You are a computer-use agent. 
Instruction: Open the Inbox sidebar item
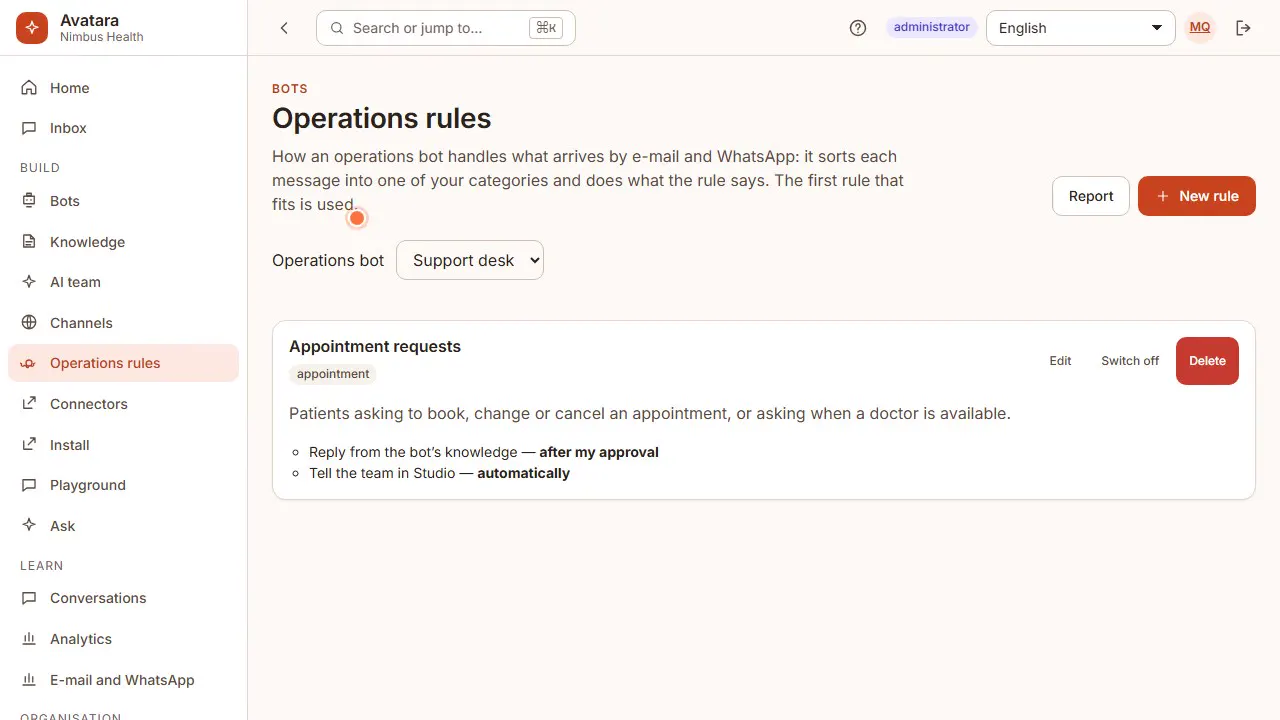[x=123, y=128]
